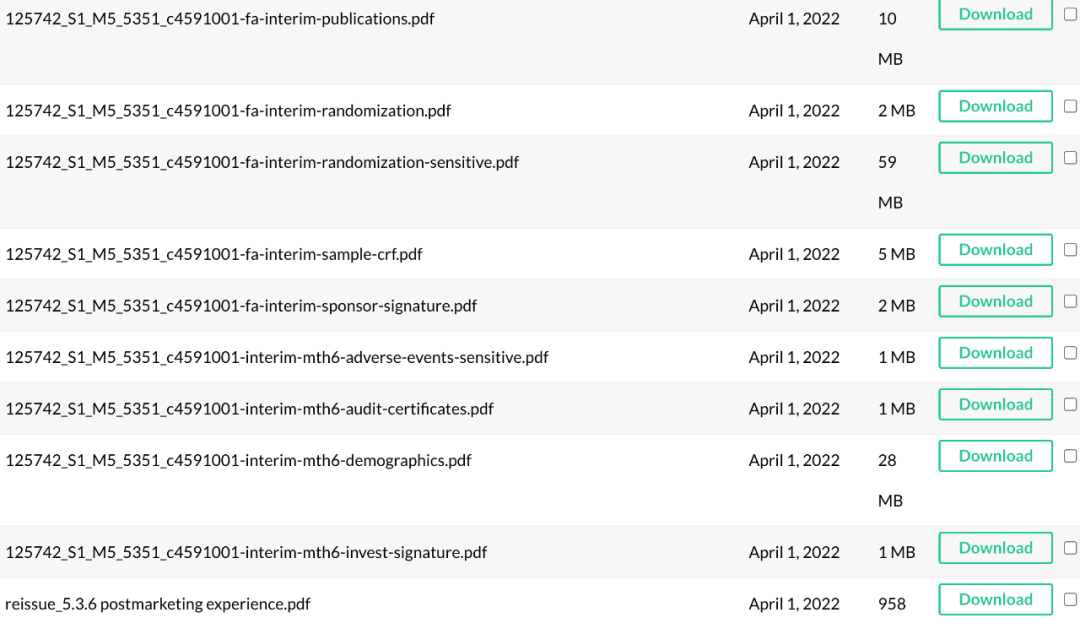
Task: Select the audit-certificates file checkbox
Action: [1070, 405]
